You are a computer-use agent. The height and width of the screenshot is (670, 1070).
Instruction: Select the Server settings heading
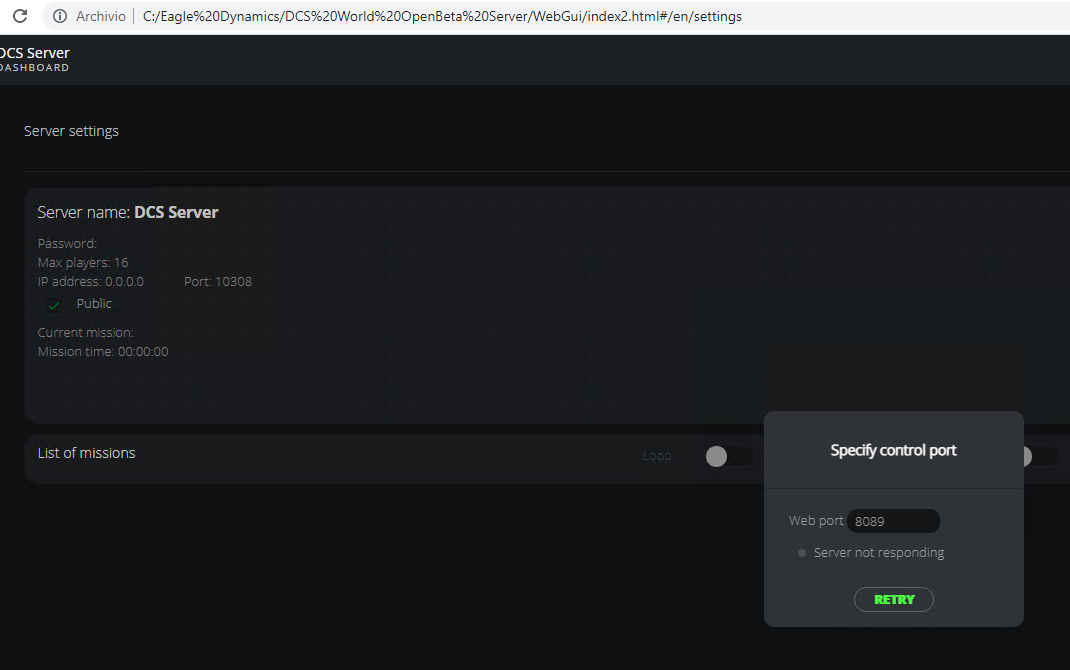(71, 131)
